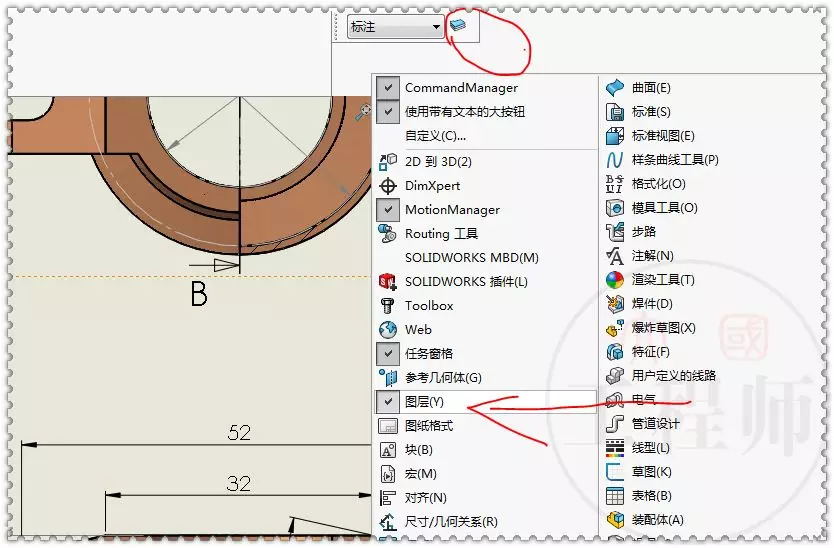Select the 焊件(D) weldments icon
The width and height of the screenshot is (834, 548).
coord(615,304)
